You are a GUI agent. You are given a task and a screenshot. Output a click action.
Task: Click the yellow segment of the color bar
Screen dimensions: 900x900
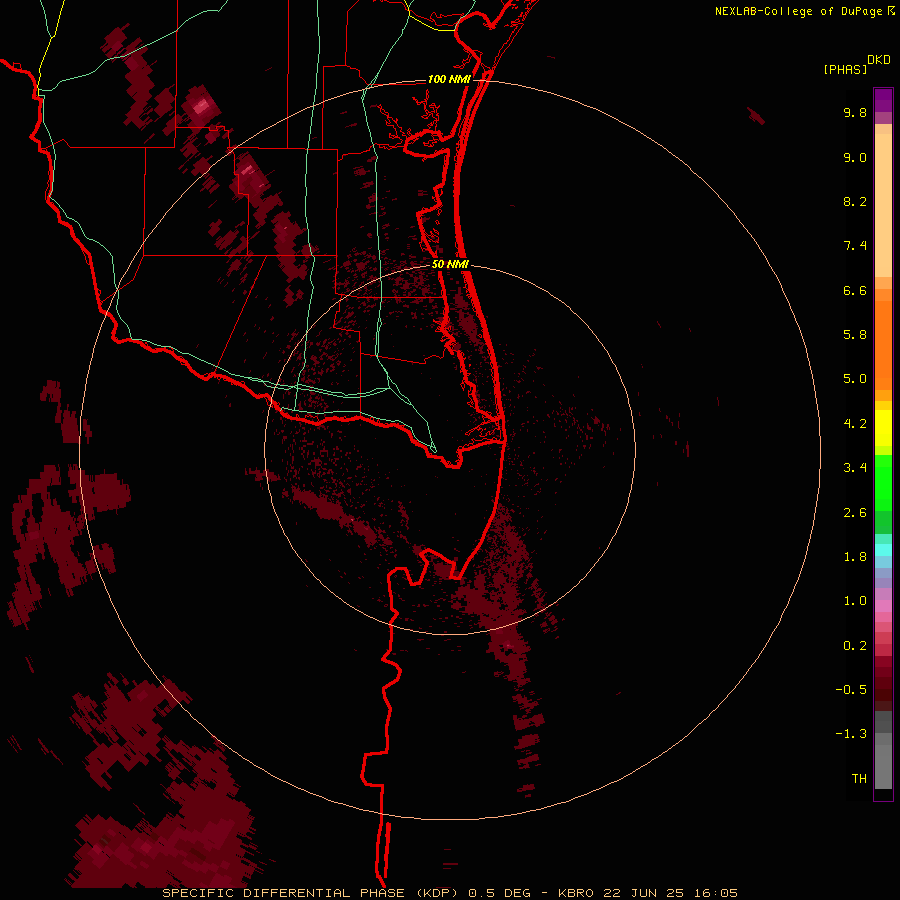point(883,428)
